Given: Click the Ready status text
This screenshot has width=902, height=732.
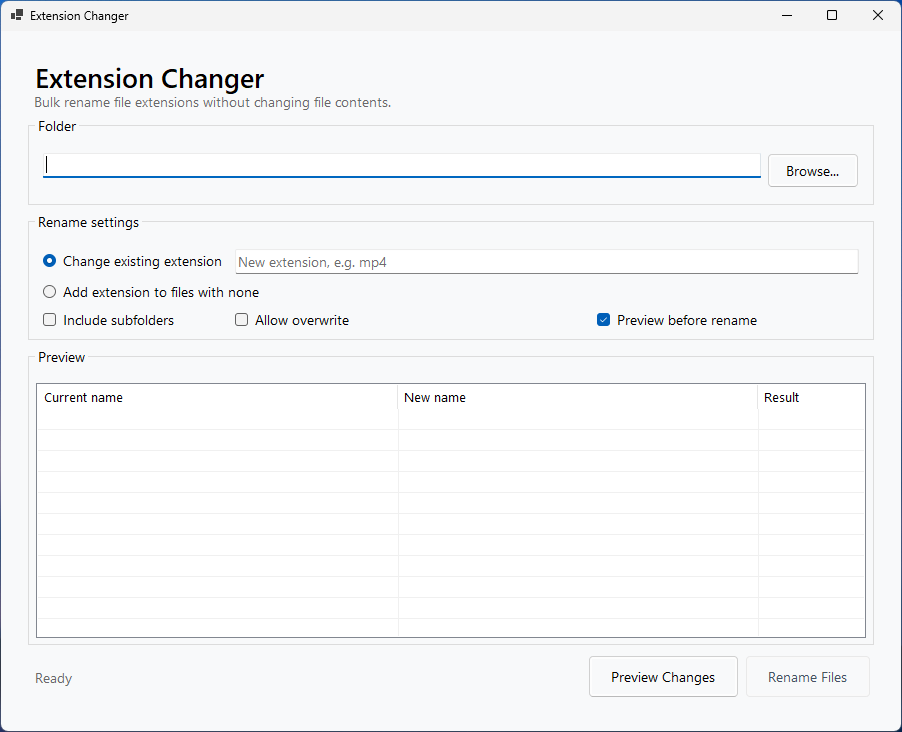Looking at the screenshot, I should click(53, 678).
